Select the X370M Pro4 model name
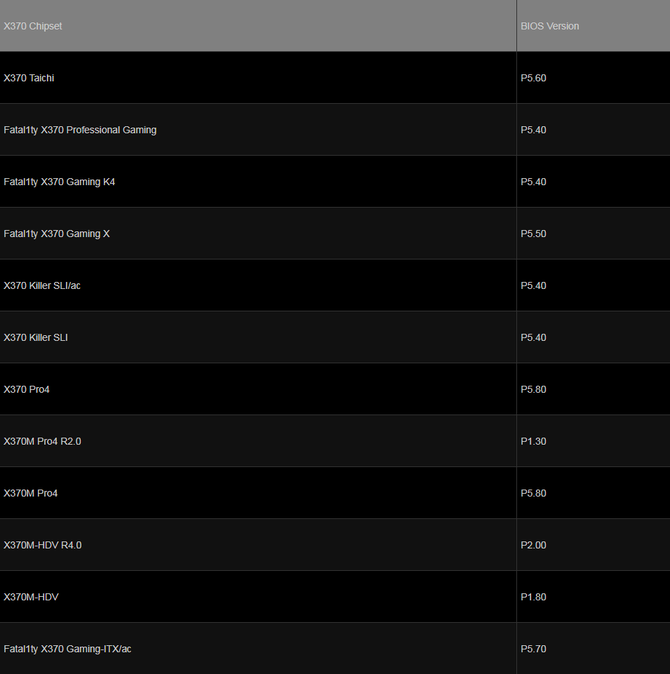 tap(31, 493)
